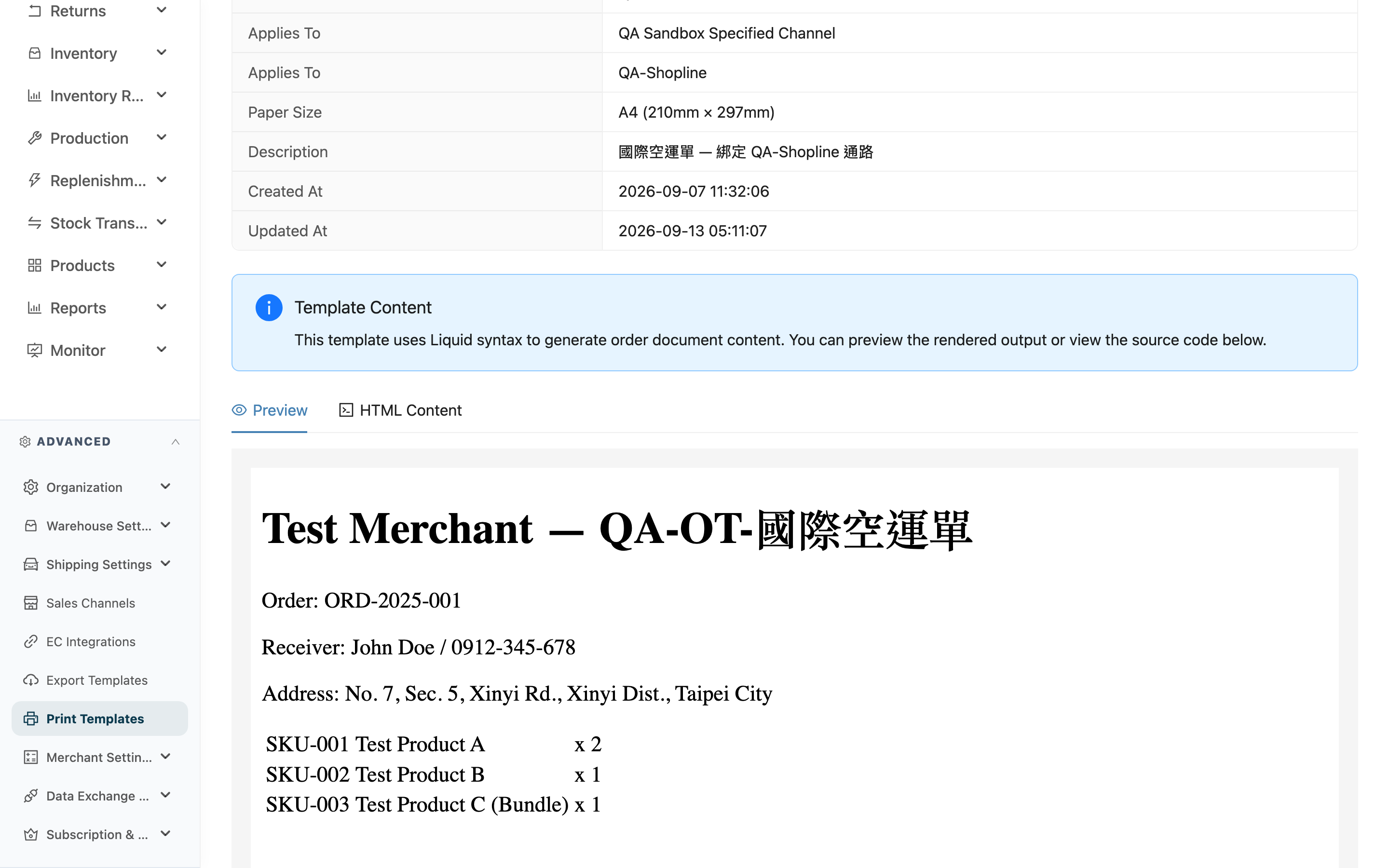The height and width of the screenshot is (868, 1389).
Task: Click the Reports bar chart icon
Action: pos(34,308)
